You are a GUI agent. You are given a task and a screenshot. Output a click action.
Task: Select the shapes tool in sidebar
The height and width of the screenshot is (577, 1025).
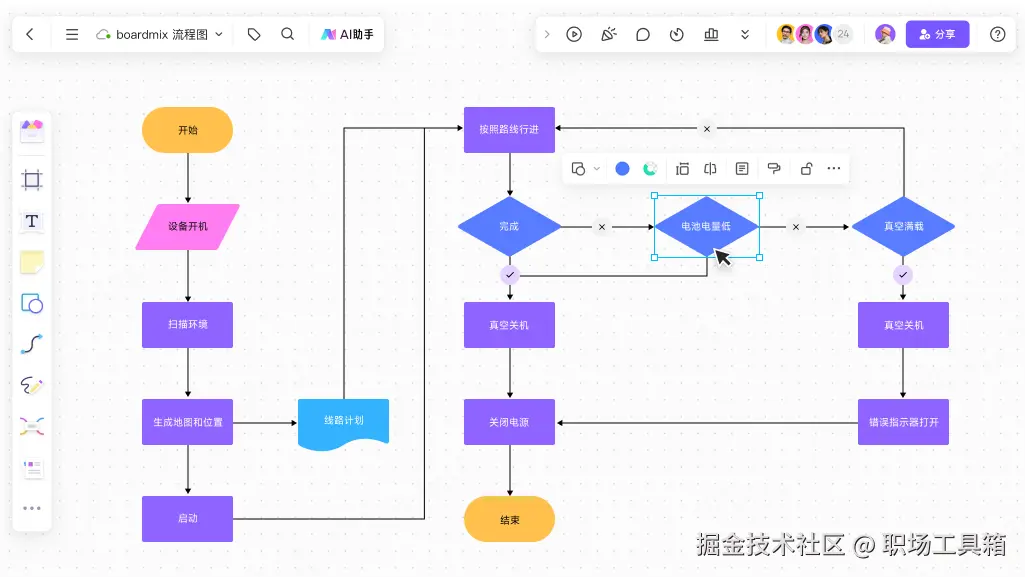click(32, 304)
